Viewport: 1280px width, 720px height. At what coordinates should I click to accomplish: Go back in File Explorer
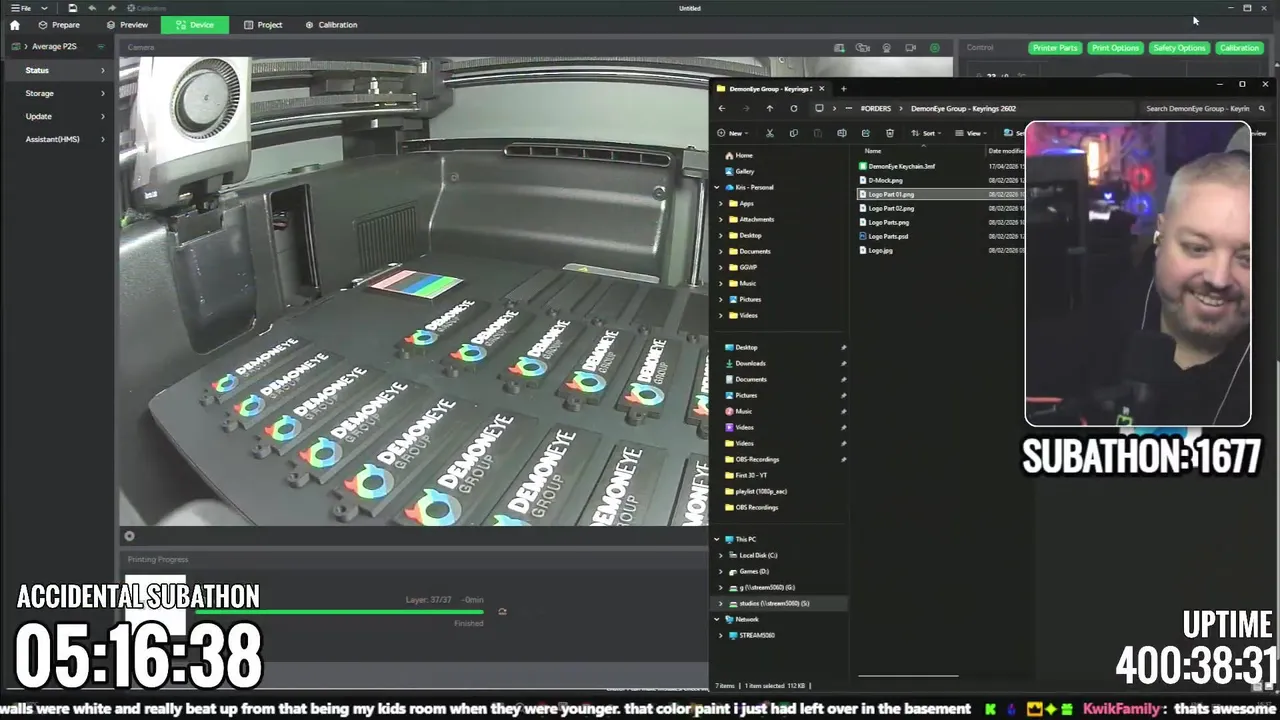click(x=722, y=108)
